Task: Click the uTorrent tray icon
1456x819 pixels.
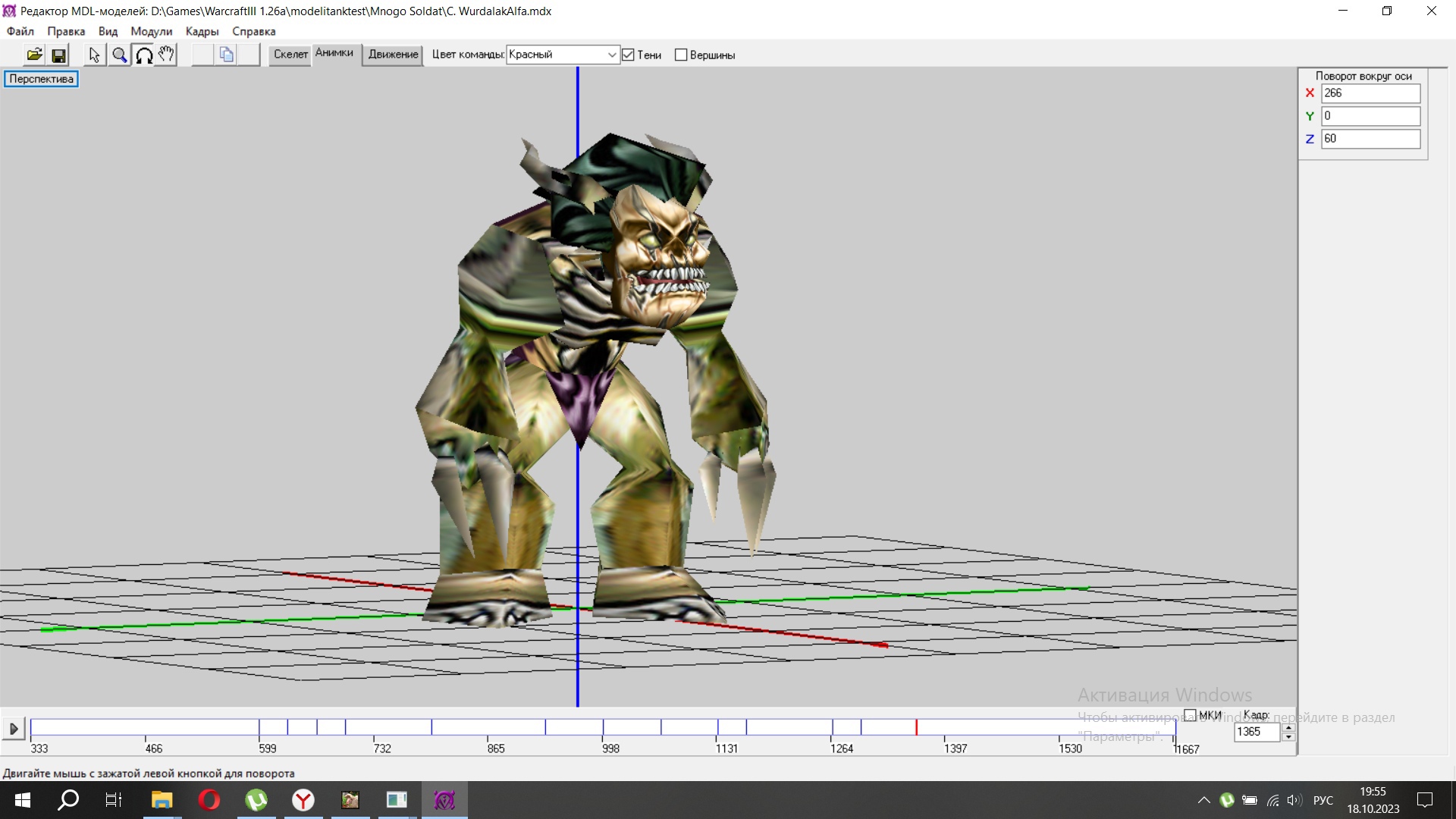Action: pos(1227,800)
